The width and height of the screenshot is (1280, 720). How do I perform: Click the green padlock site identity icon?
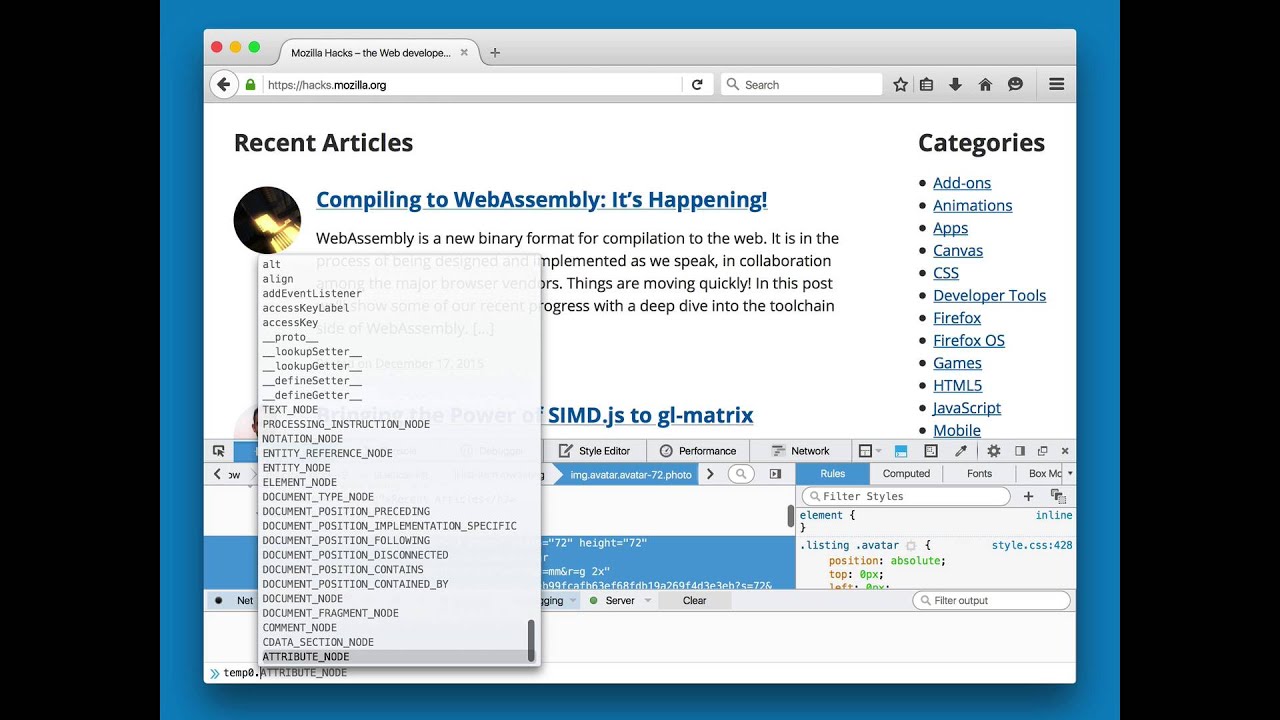(x=250, y=85)
